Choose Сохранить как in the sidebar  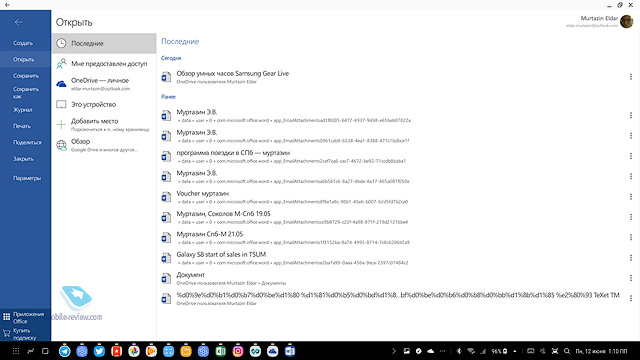click(26, 93)
